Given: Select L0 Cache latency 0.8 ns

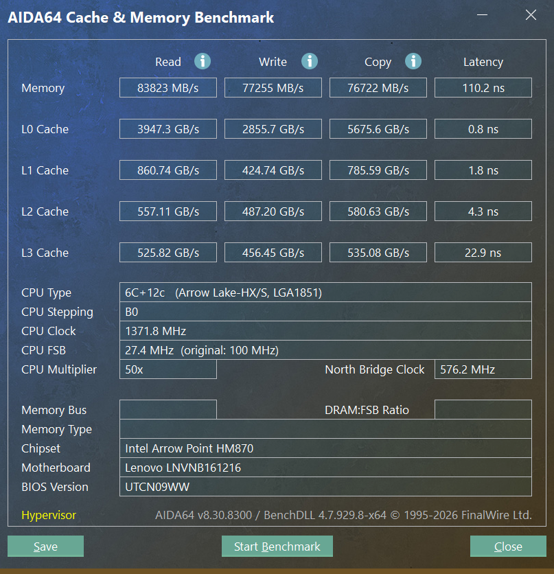Looking at the screenshot, I should click(x=483, y=129).
